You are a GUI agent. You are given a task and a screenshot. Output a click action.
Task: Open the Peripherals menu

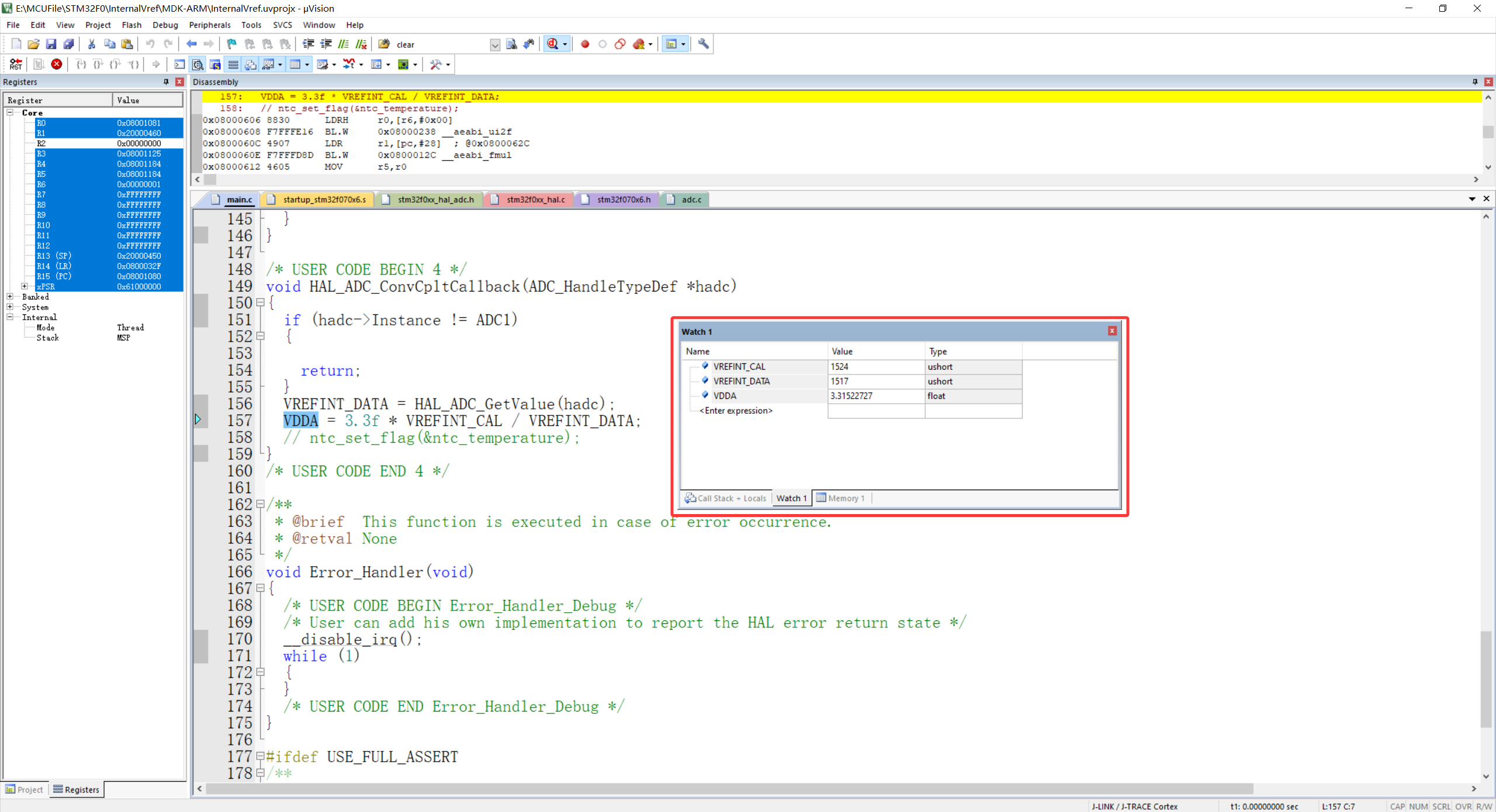click(209, 25)
